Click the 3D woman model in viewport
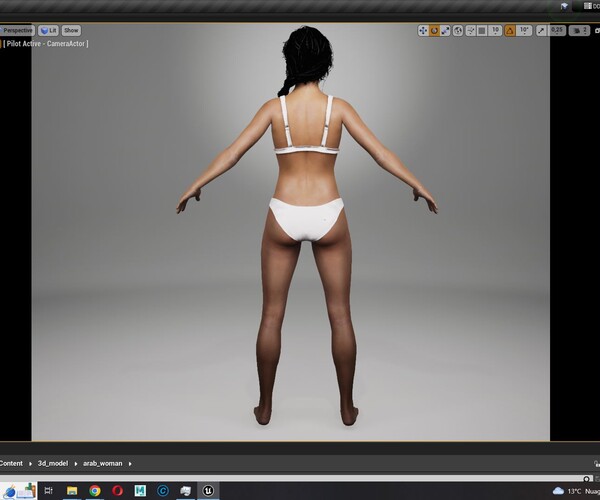 (x=307, y=226)
